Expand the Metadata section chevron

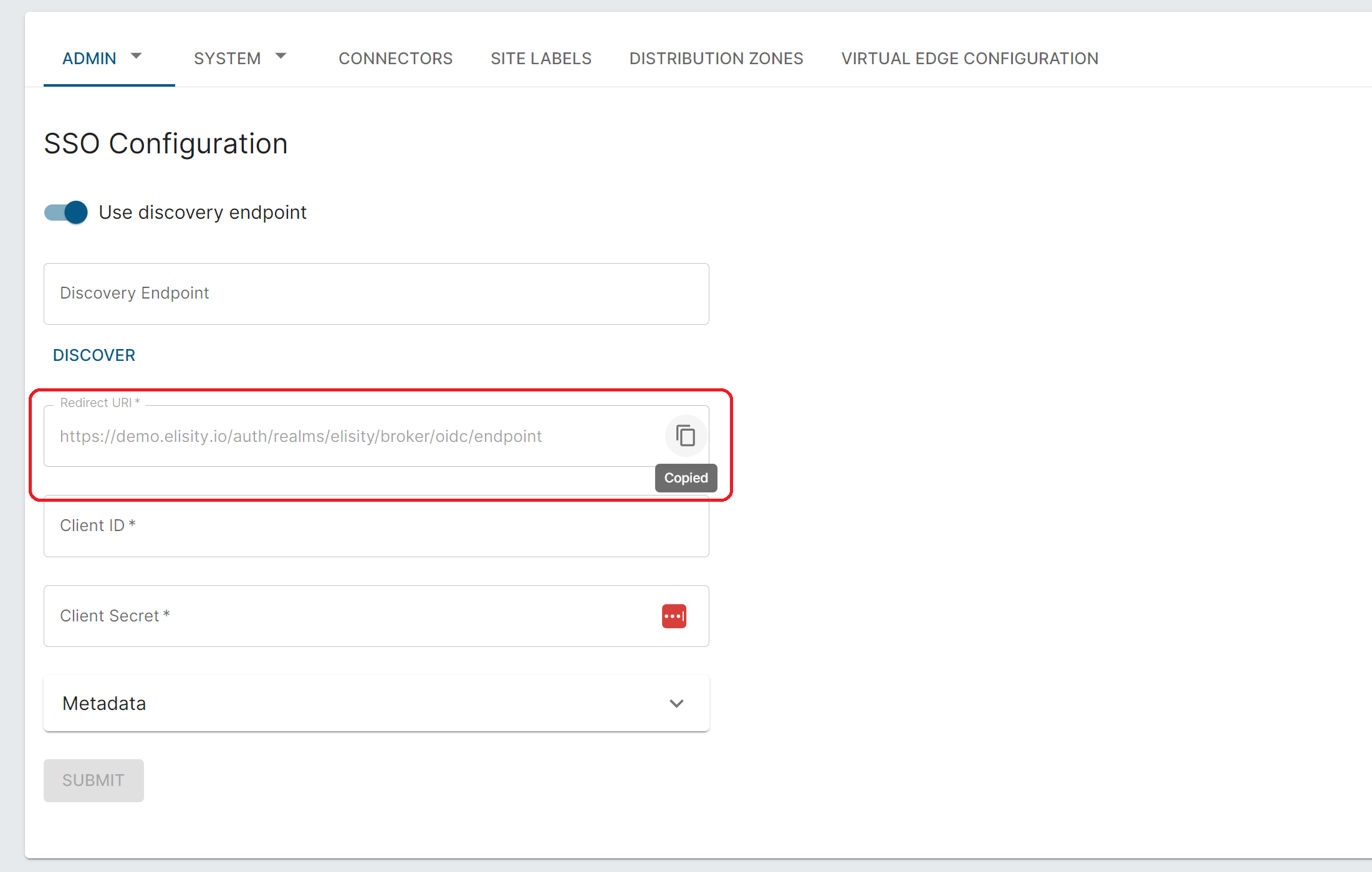(x=676, y=703)
